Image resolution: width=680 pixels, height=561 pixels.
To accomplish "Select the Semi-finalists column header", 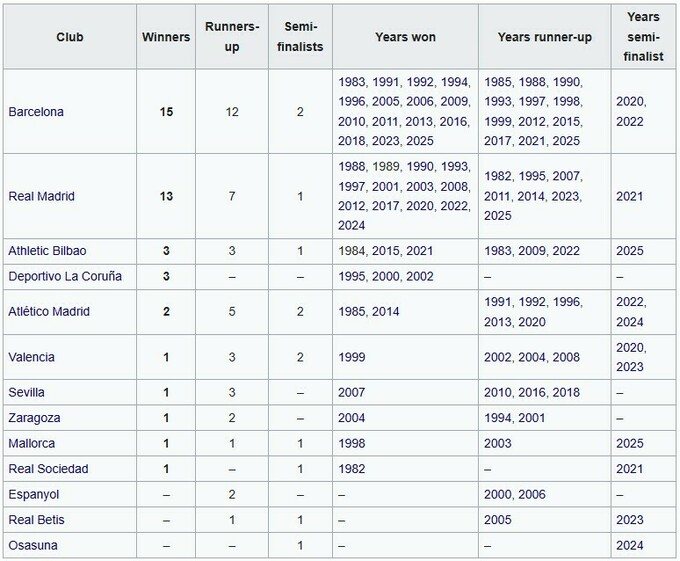I will coord(300,37).
